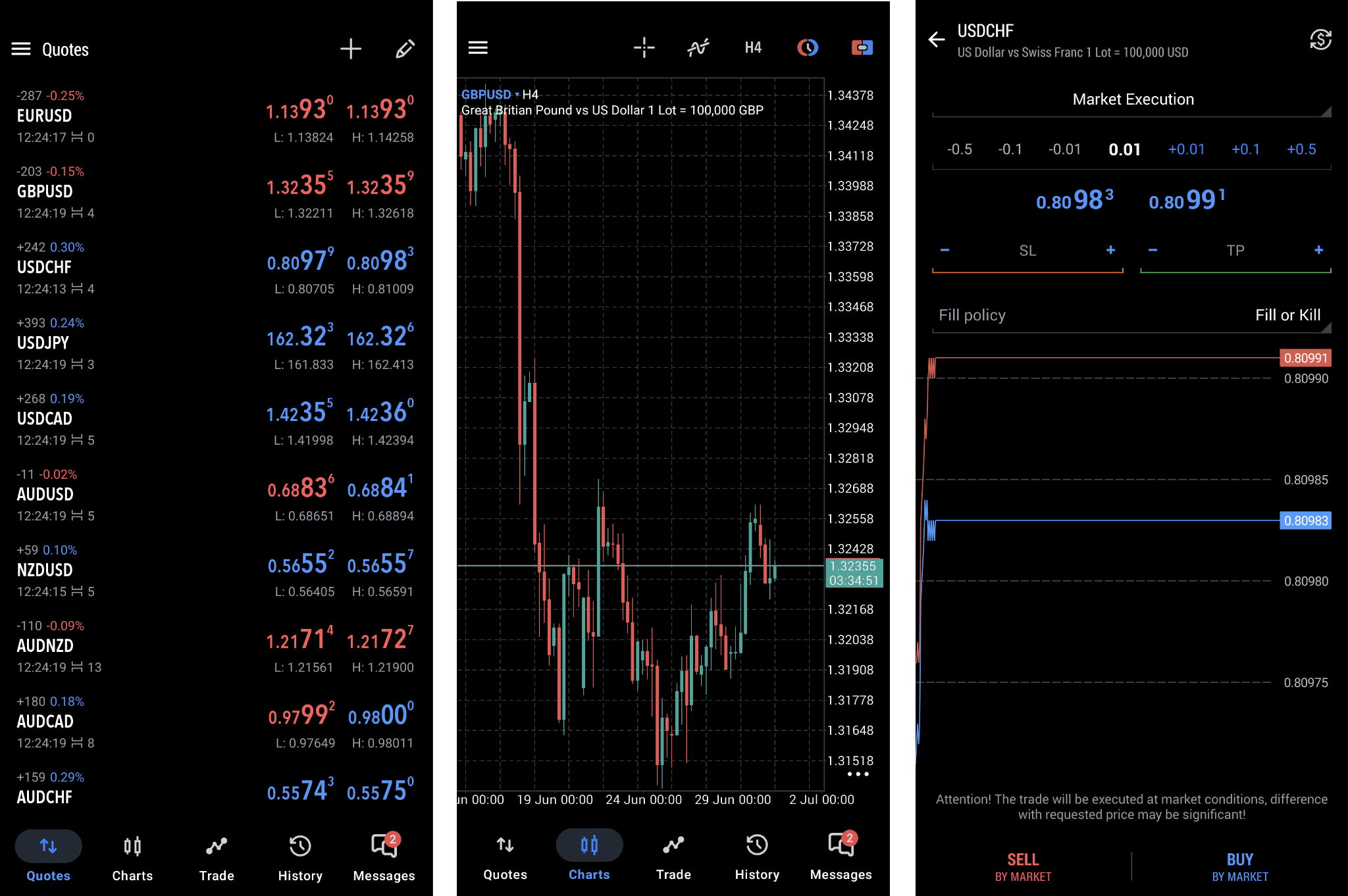Select the EURUSD quote row
The image size is (1348, 896).
tap(216, 116)
